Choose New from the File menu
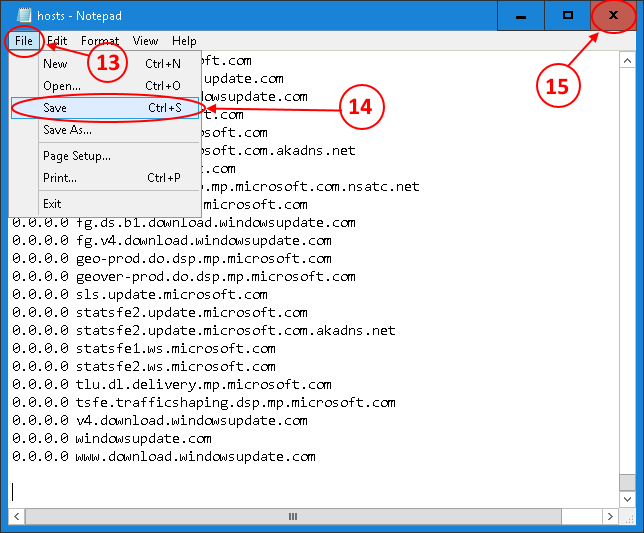 pyautogui.click(x=105, y=64)
